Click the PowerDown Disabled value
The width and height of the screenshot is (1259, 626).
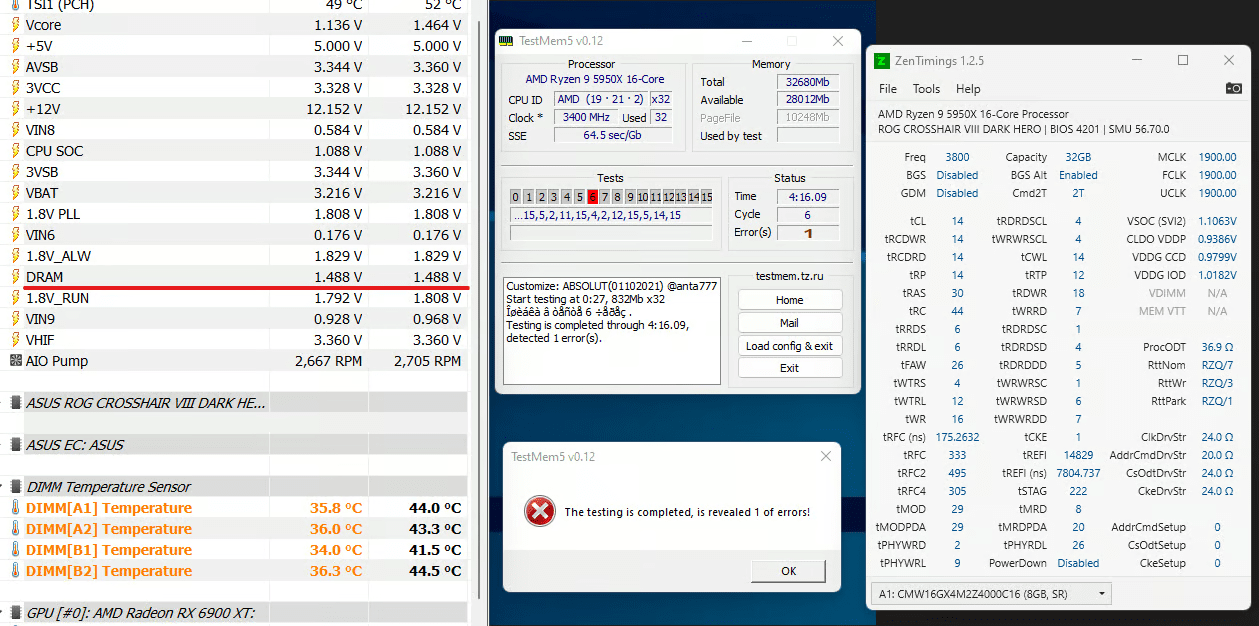coord(1078,563)
